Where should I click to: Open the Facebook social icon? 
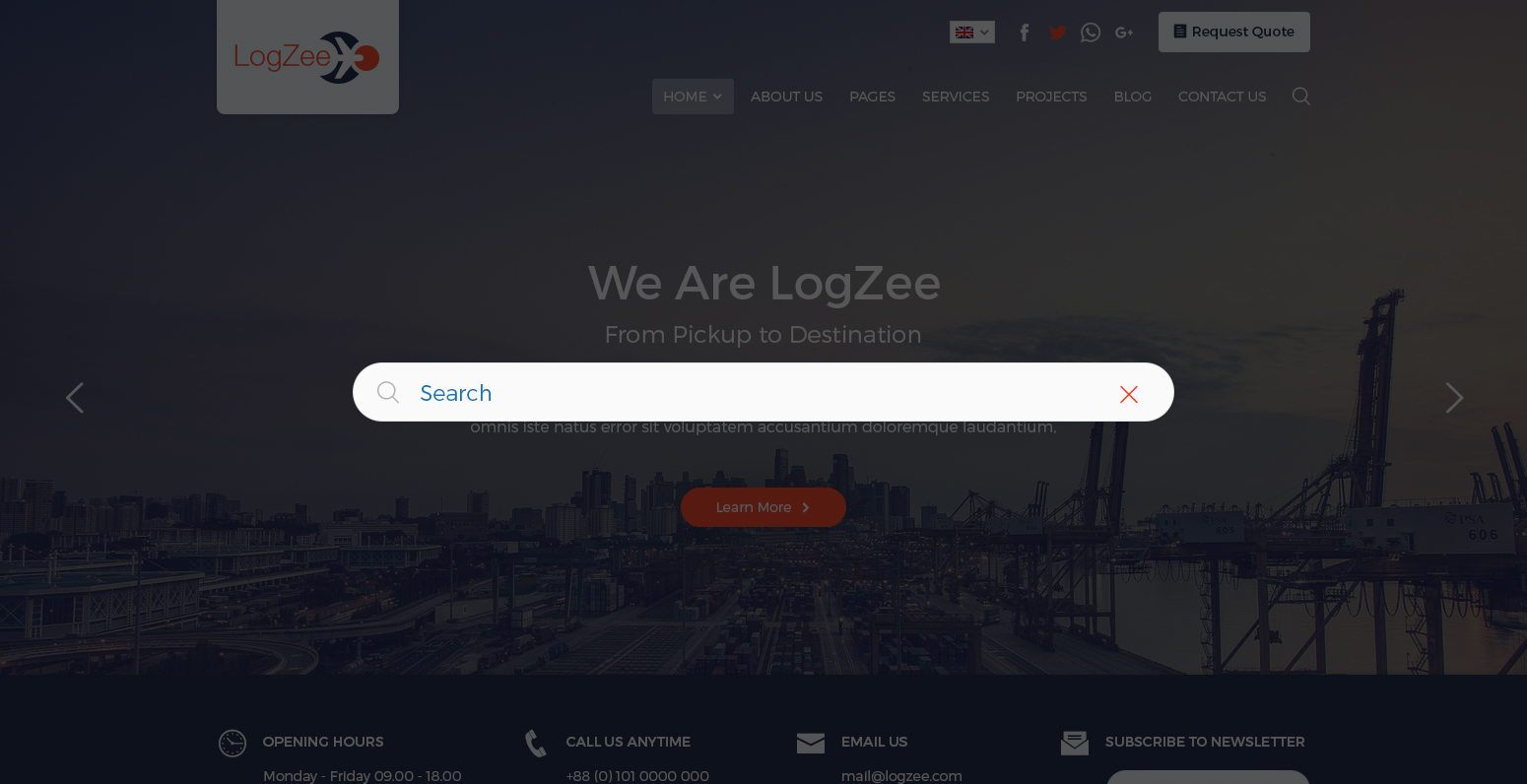point(1024,33)
